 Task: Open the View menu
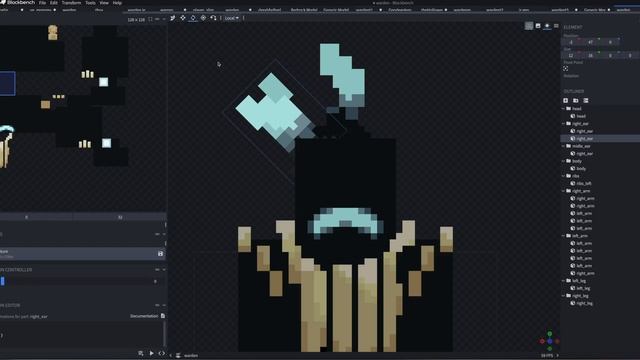pos(104,3)
